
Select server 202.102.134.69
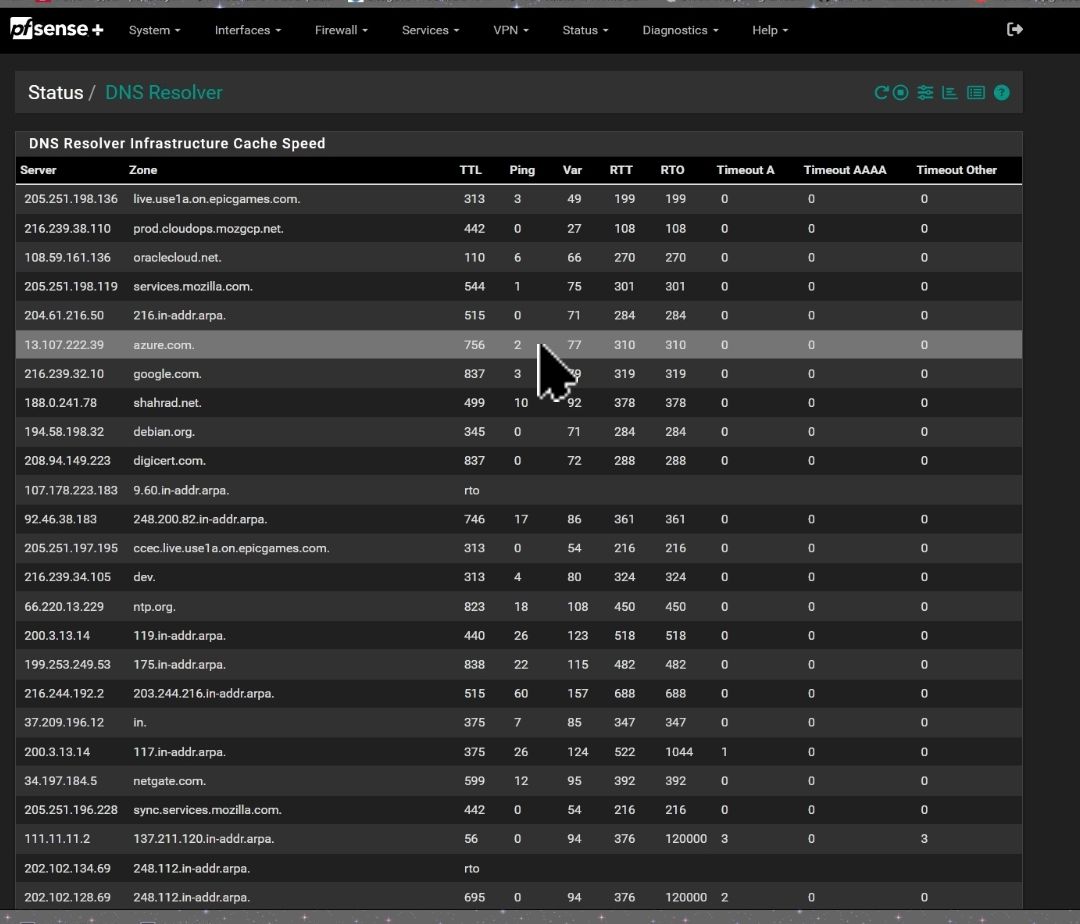click(x=68, y=868)
